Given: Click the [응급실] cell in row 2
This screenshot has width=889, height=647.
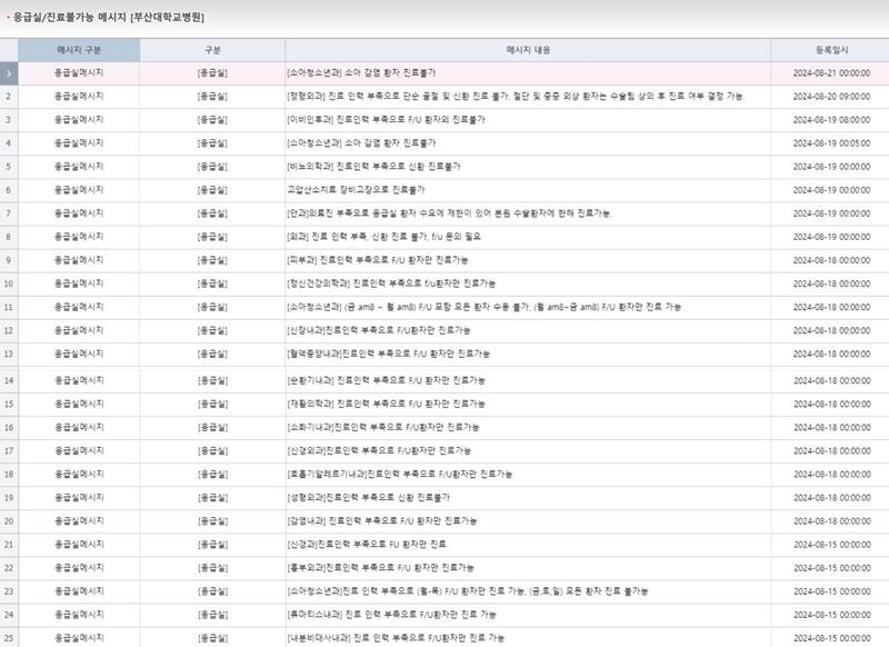Looking at the screenshot, I should coord(212,96).
